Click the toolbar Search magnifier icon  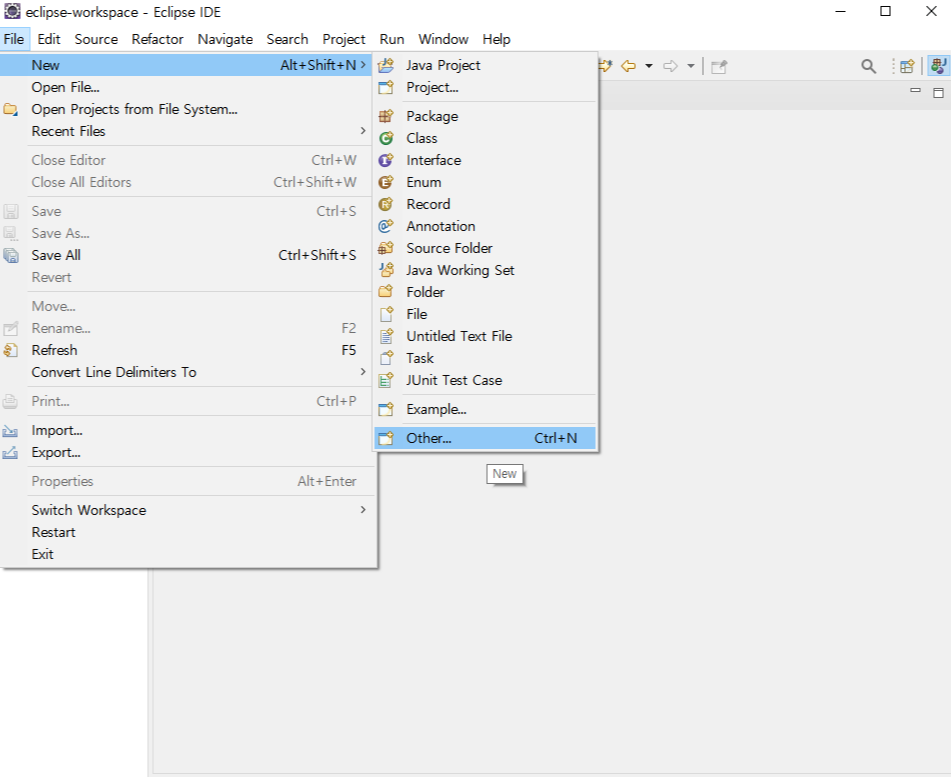pyautogui.click(x=869, y=66)
